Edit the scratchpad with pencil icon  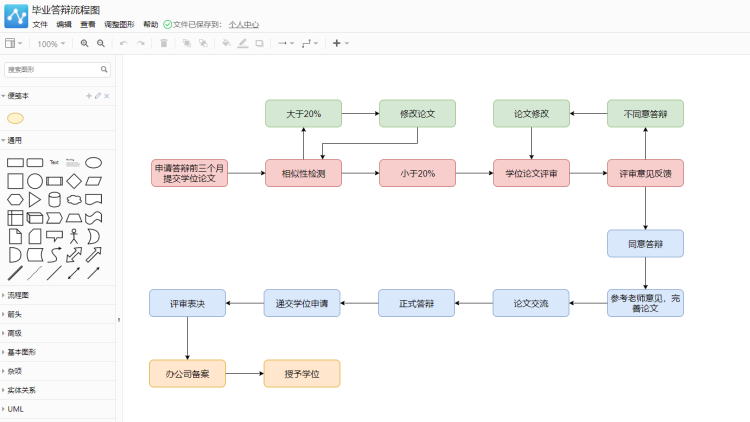tap(98, 96)
